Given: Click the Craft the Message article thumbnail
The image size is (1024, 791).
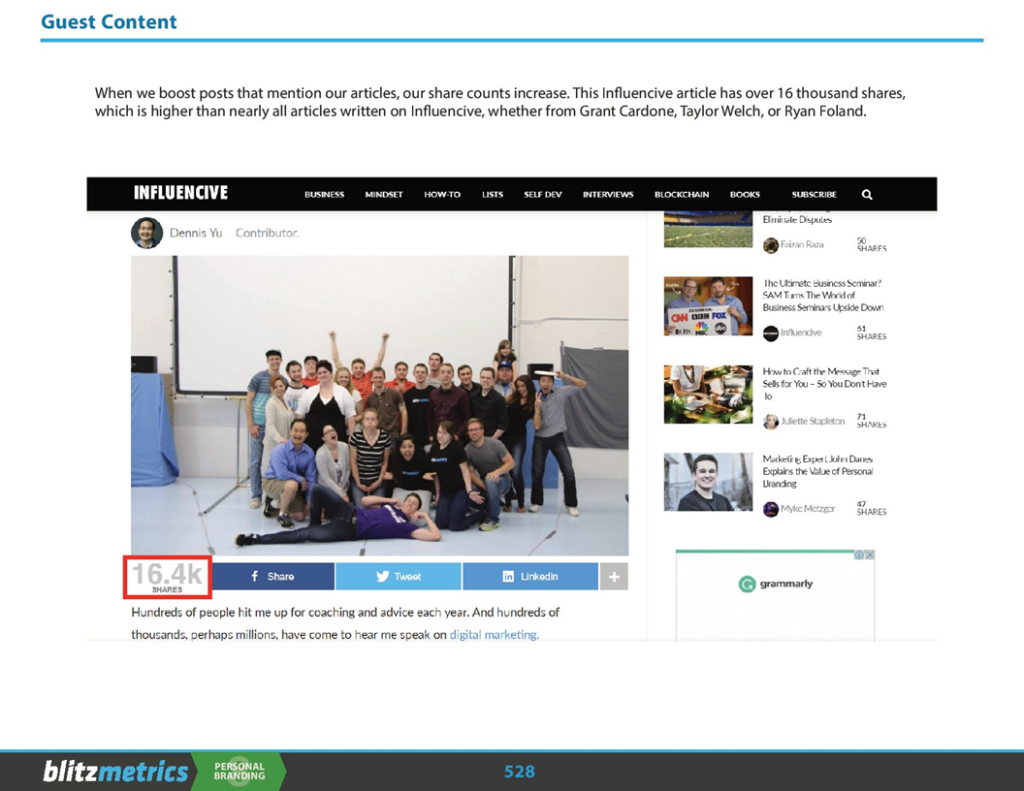Looking at the screenshot, I should tap(708, 395).
